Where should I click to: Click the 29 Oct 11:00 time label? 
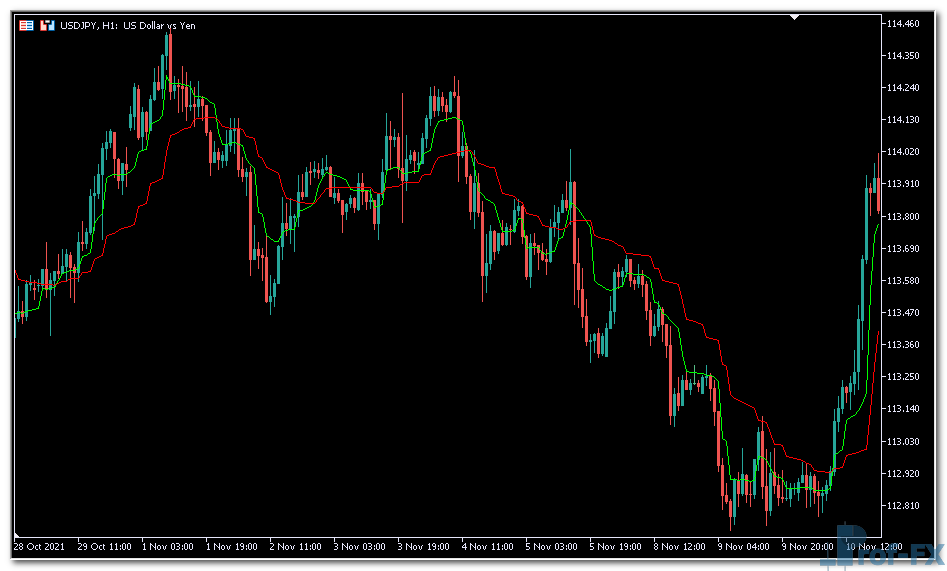point(104,546)
